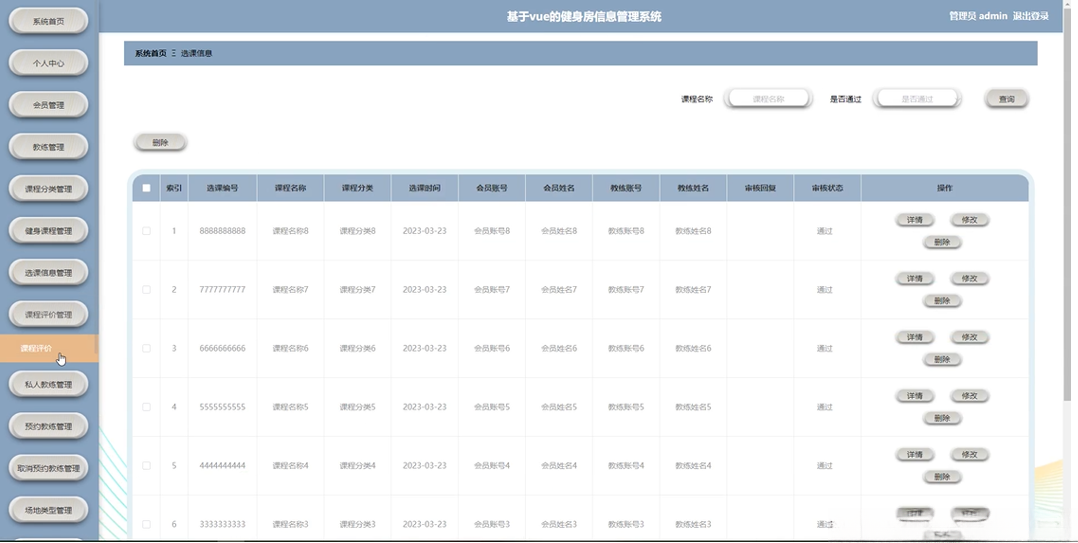Open 详情 for row 课程名称4
This screenshot has width=1078, height=543.
pyautogui.click(x=914, y=454)
